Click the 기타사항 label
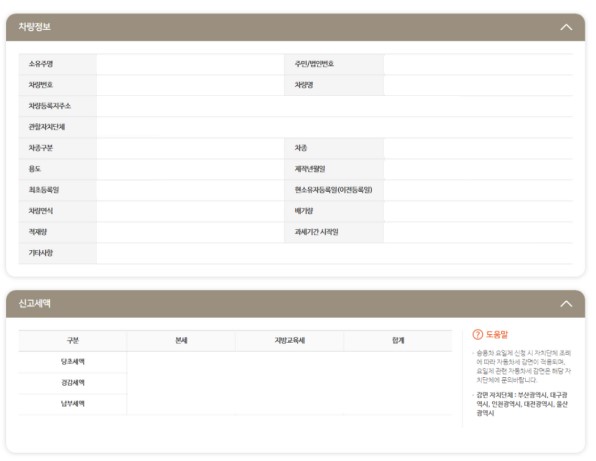596x461 pixels. [x=41, y=253]
